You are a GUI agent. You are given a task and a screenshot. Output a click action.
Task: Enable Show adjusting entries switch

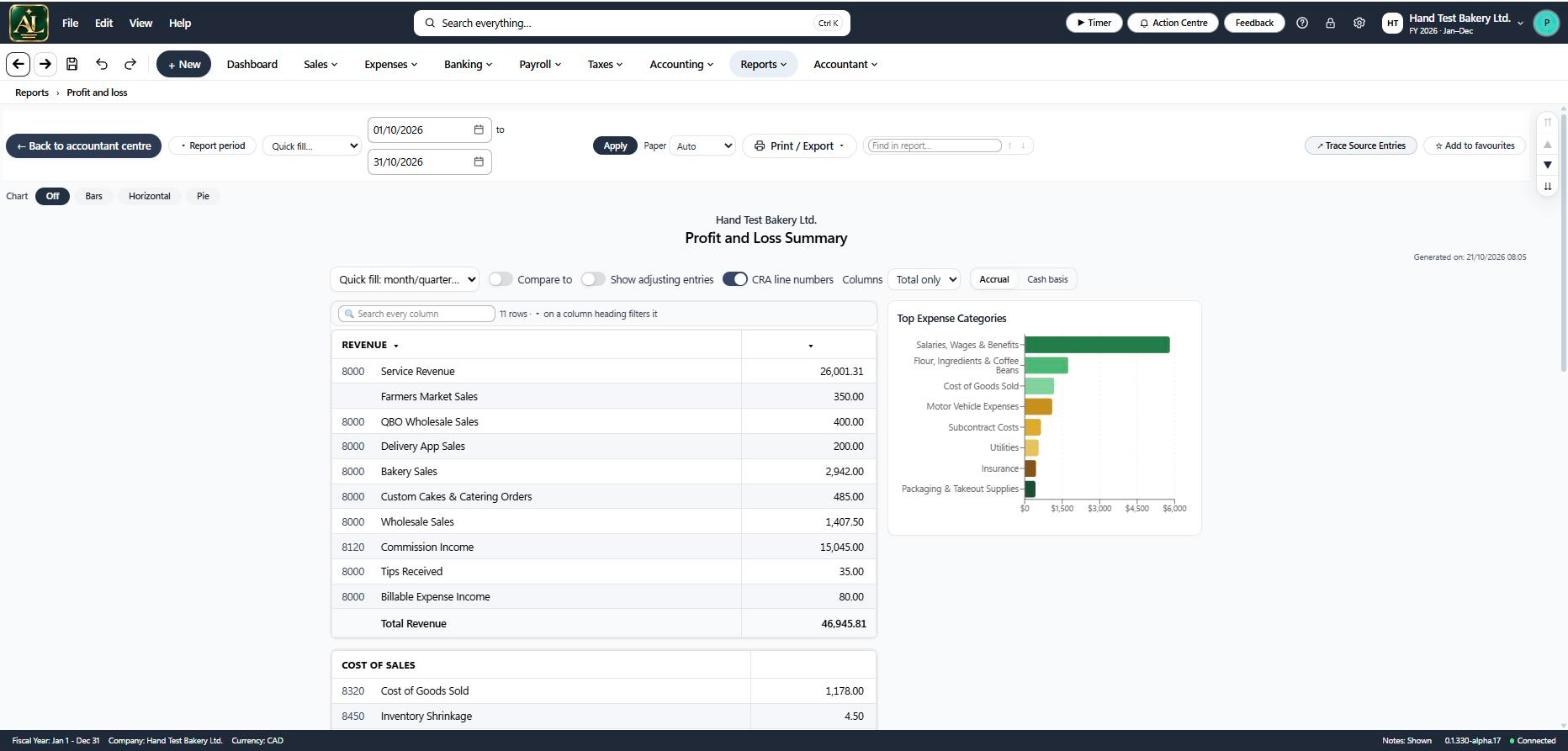[593, 280]
